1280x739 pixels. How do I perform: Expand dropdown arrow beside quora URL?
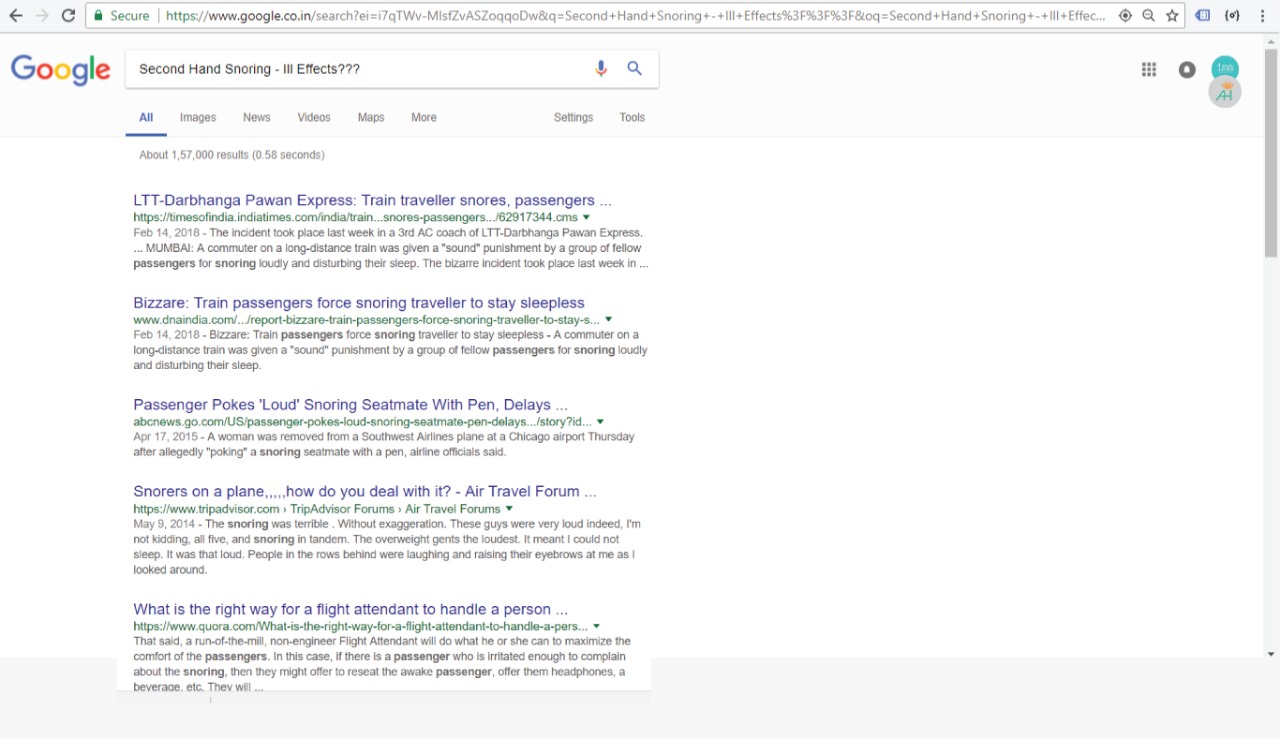point(597,626)
